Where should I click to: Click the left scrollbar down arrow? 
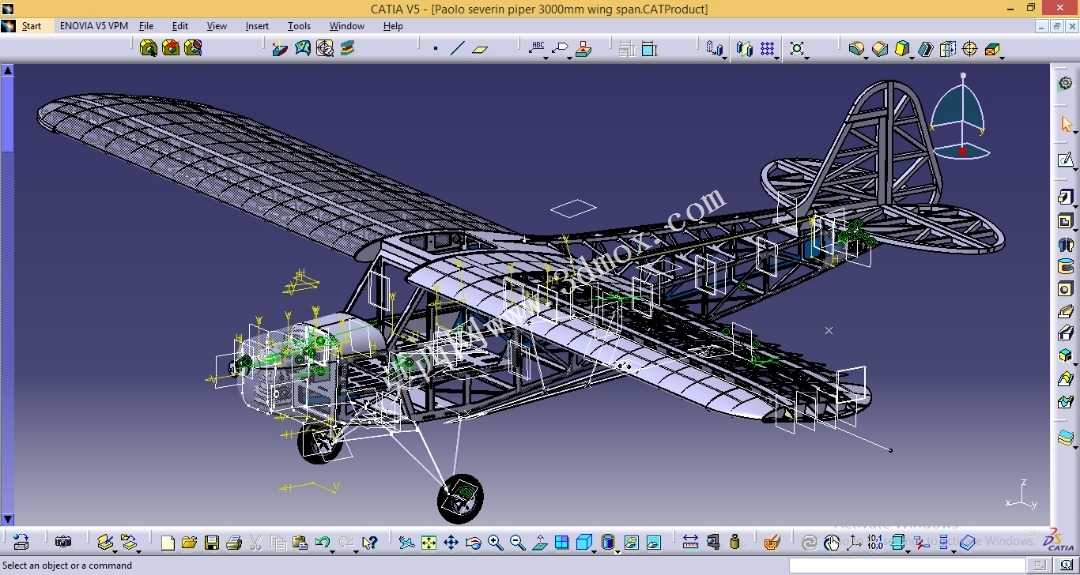tap(8, 519)
